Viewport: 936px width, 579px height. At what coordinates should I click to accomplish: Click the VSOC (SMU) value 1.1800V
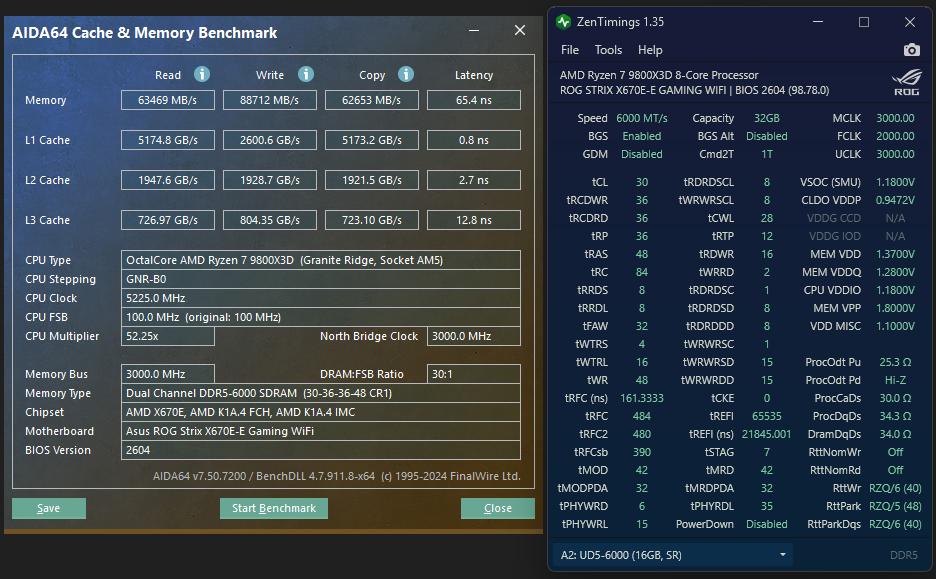(895, 182)
